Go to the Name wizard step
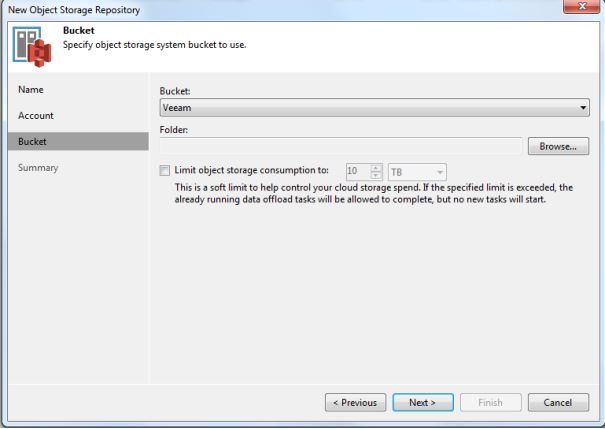The image size is (605, 429). (x=31, y=90)
